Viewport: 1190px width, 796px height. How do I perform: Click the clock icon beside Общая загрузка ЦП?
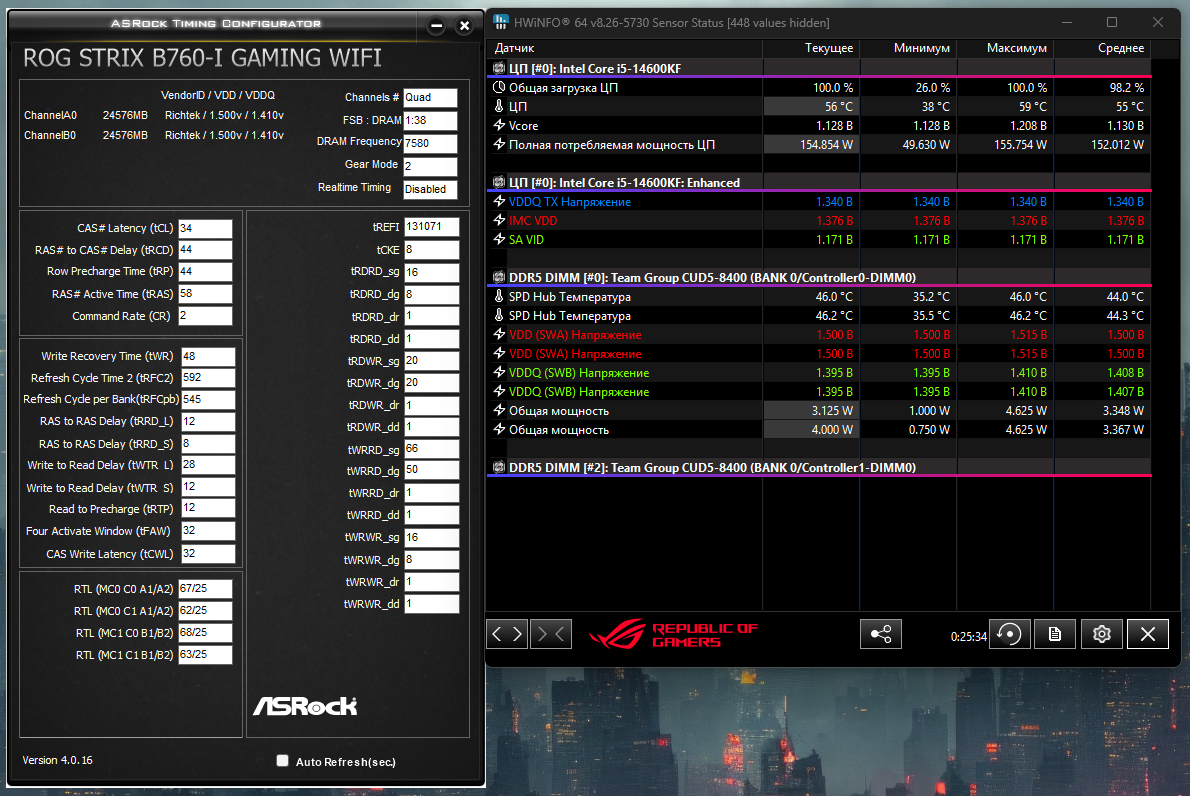coord(499,87)
